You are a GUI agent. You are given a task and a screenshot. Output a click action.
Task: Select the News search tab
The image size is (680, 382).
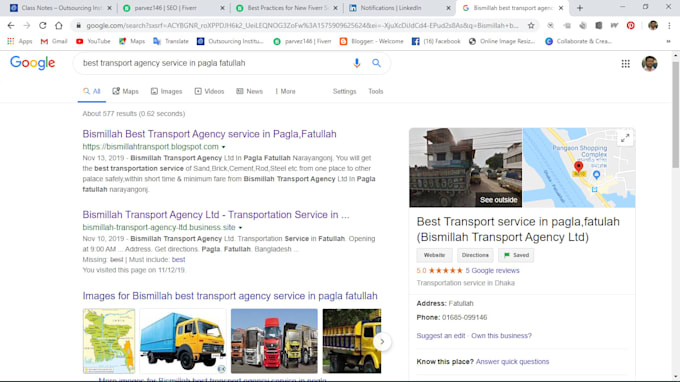click(249, 91)
